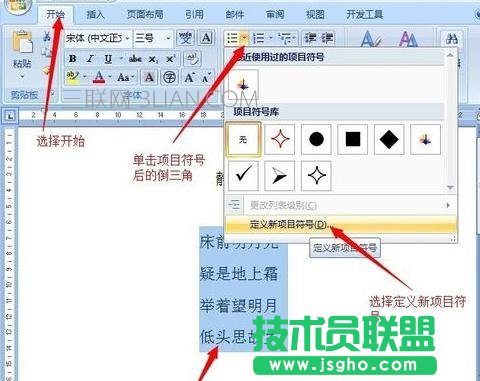Image resolution: width=480 pixels, height=381 pixels.
Task: Click the Text Highlight Color pen icon
Action: [73, 77]
